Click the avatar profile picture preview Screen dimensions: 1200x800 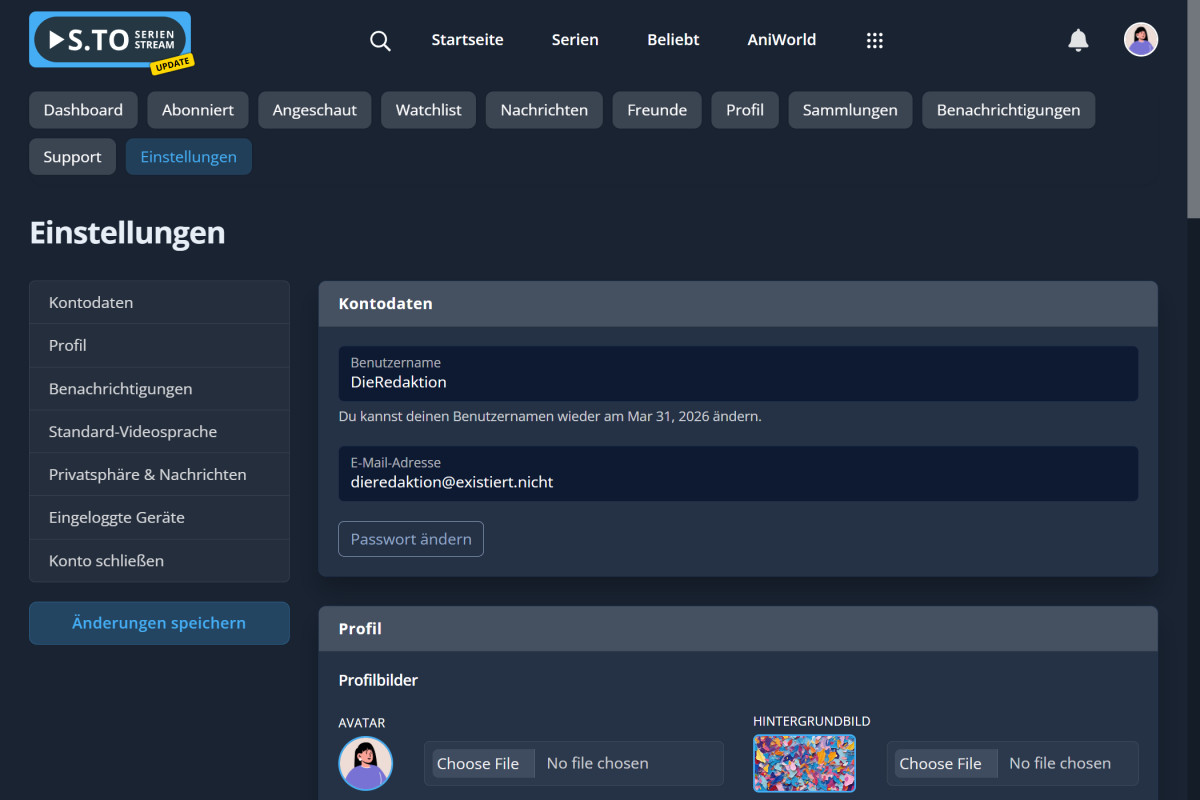[x=366, y=763]
